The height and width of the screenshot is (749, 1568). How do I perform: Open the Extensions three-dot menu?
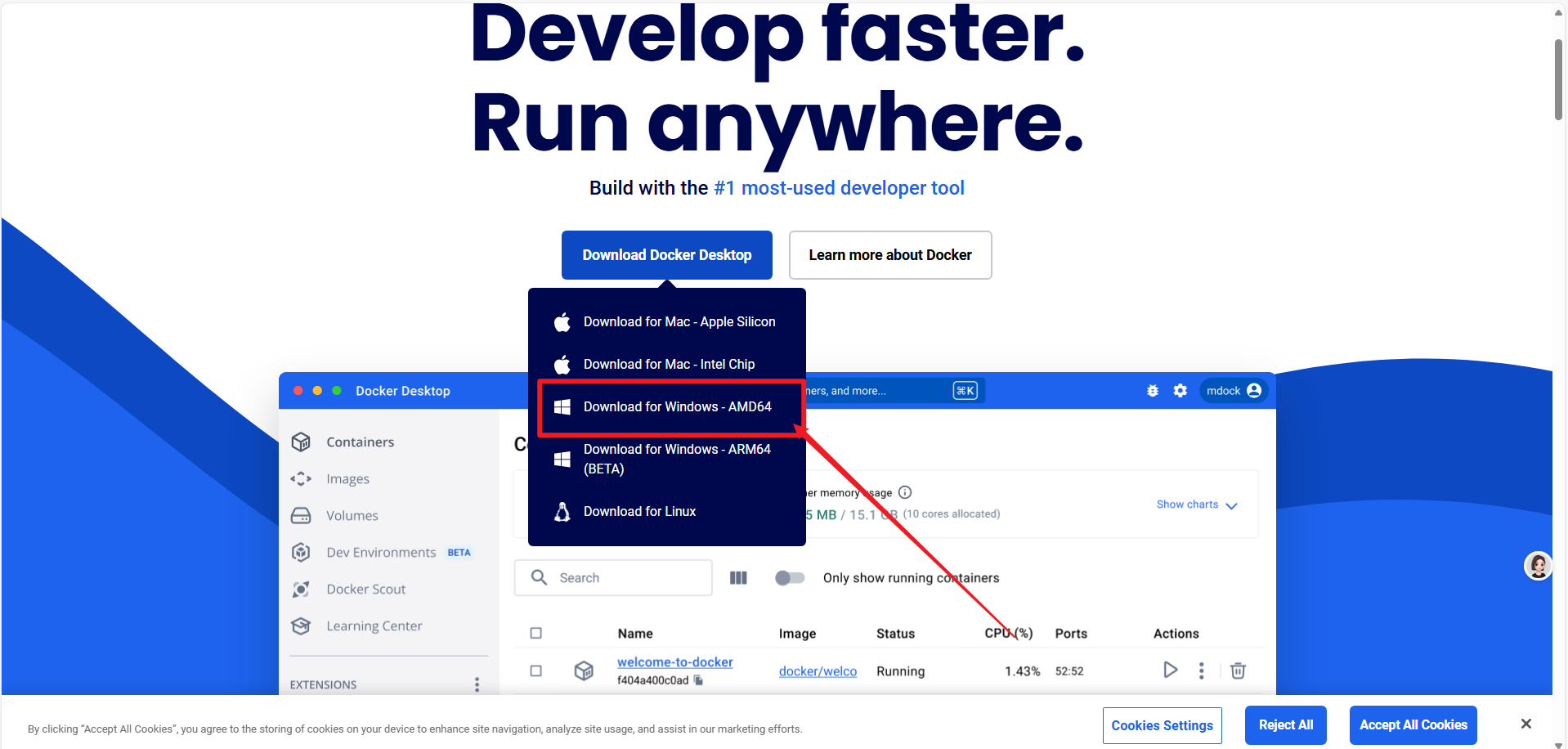tap(477, 684)
